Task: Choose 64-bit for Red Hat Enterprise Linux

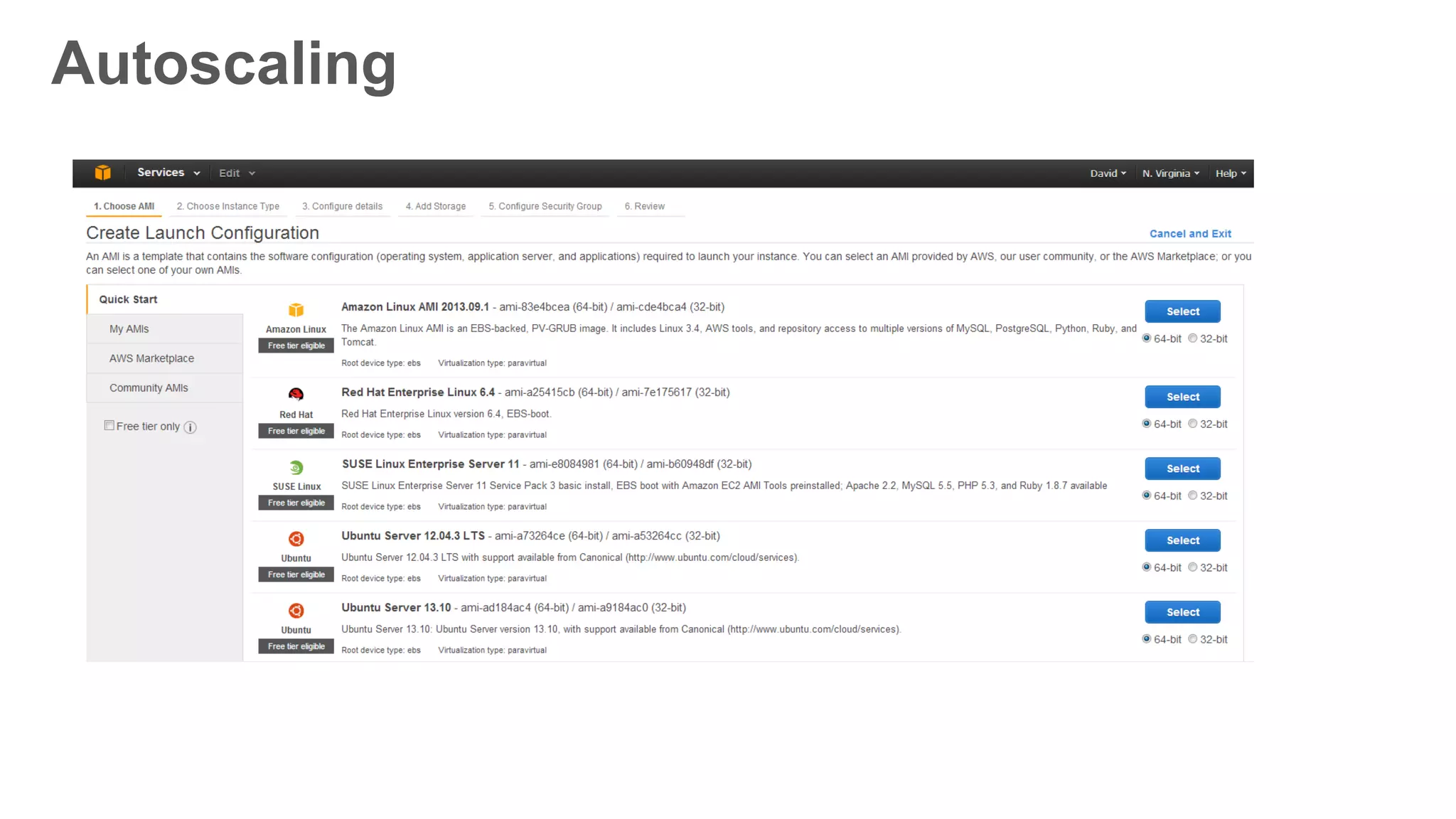Action: click(x=1147, y=424)
